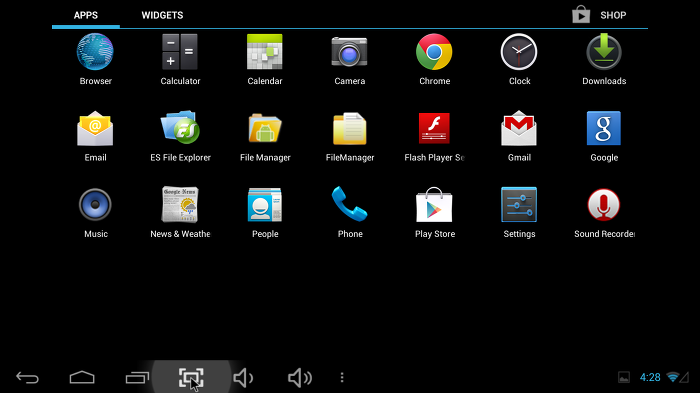Tap the Home navigation button
700x393 pixels.
click(x=82, y=378)
